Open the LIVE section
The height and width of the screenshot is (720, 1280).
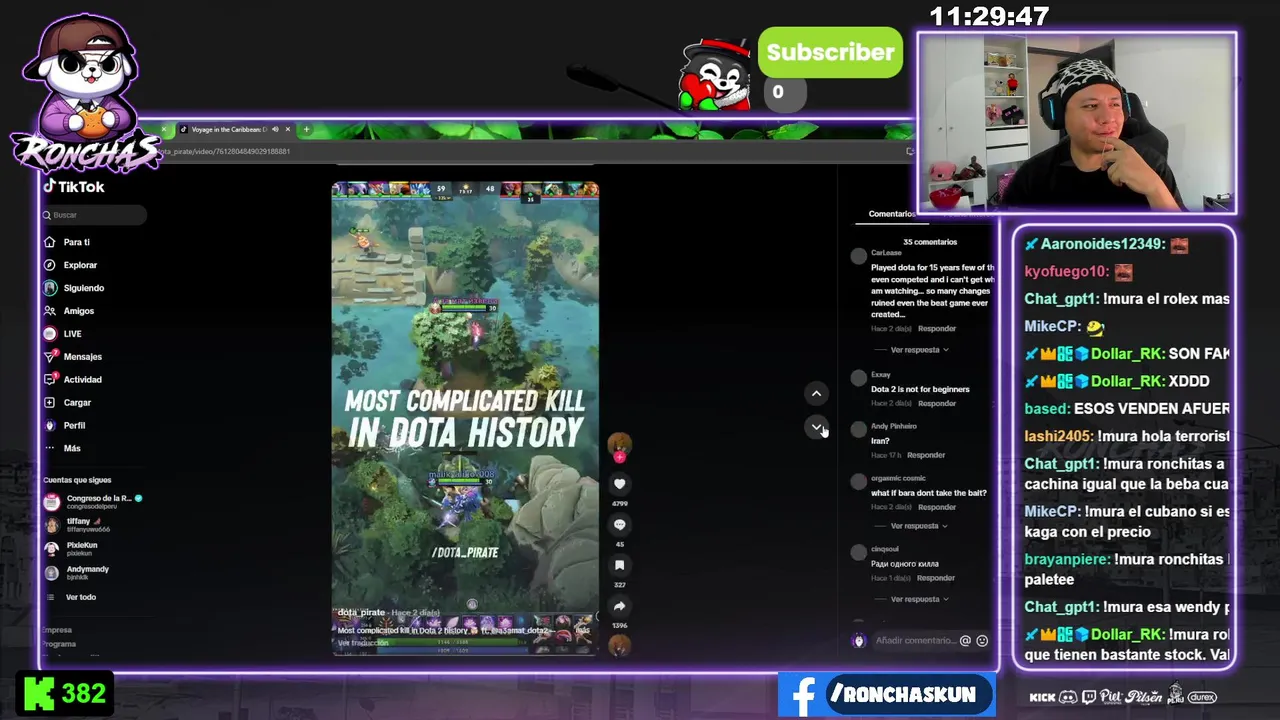click(63, 334)
